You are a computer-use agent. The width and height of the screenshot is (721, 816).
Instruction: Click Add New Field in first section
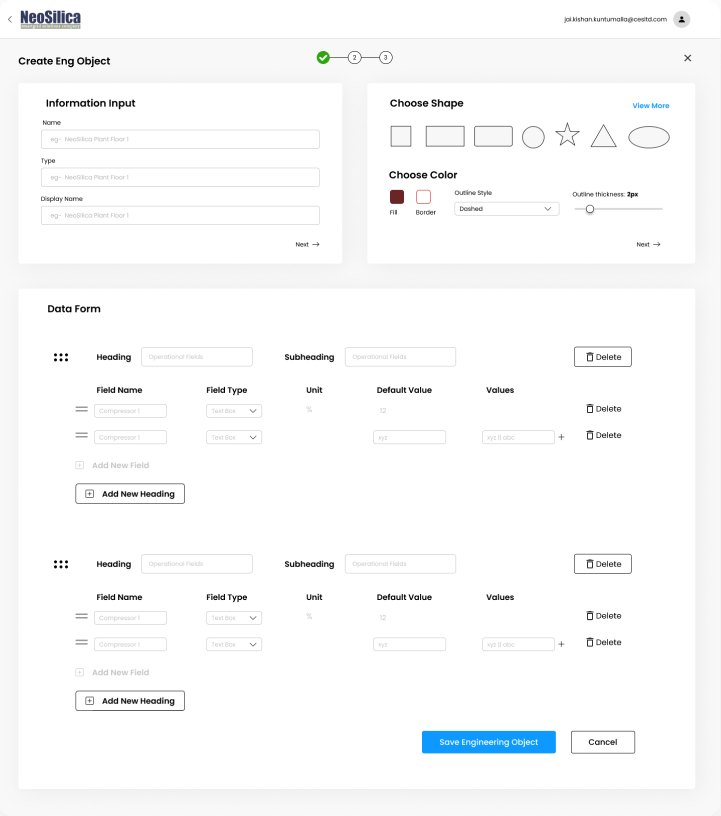click(x=112, y=465)
